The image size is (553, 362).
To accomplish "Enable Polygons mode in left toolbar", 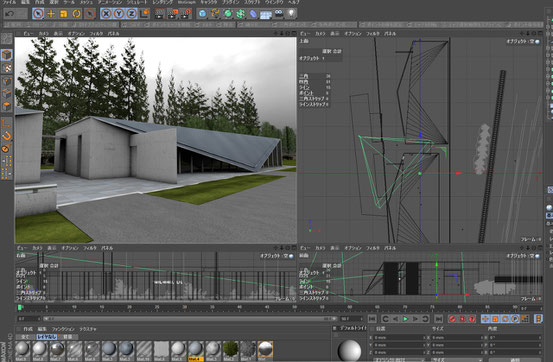I will coord(7,106).
